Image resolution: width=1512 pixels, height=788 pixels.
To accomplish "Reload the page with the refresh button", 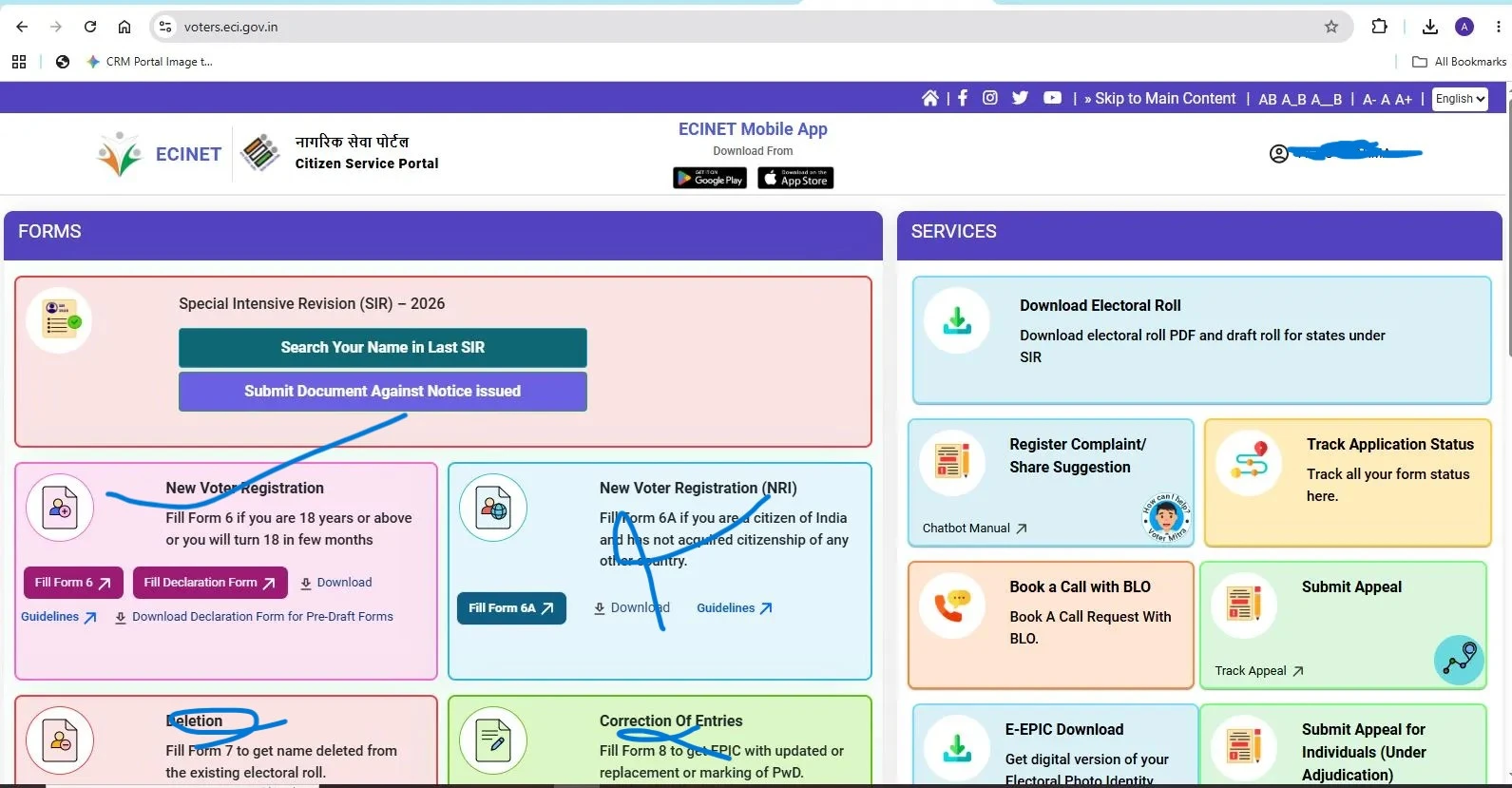I will (x=90, y=27).
